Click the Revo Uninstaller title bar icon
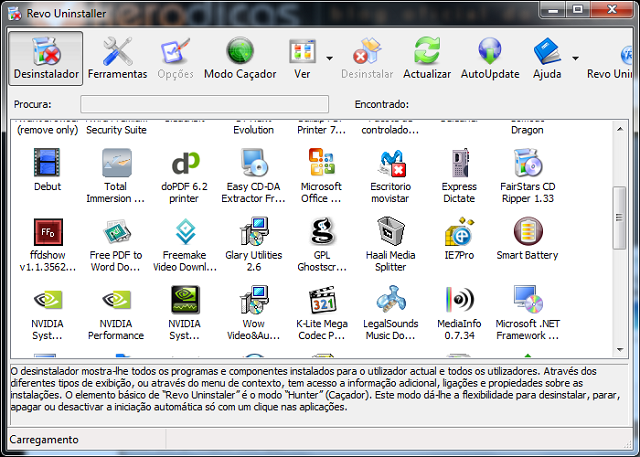The height and width of the screenshot is (457, 640). pos(15,13)
